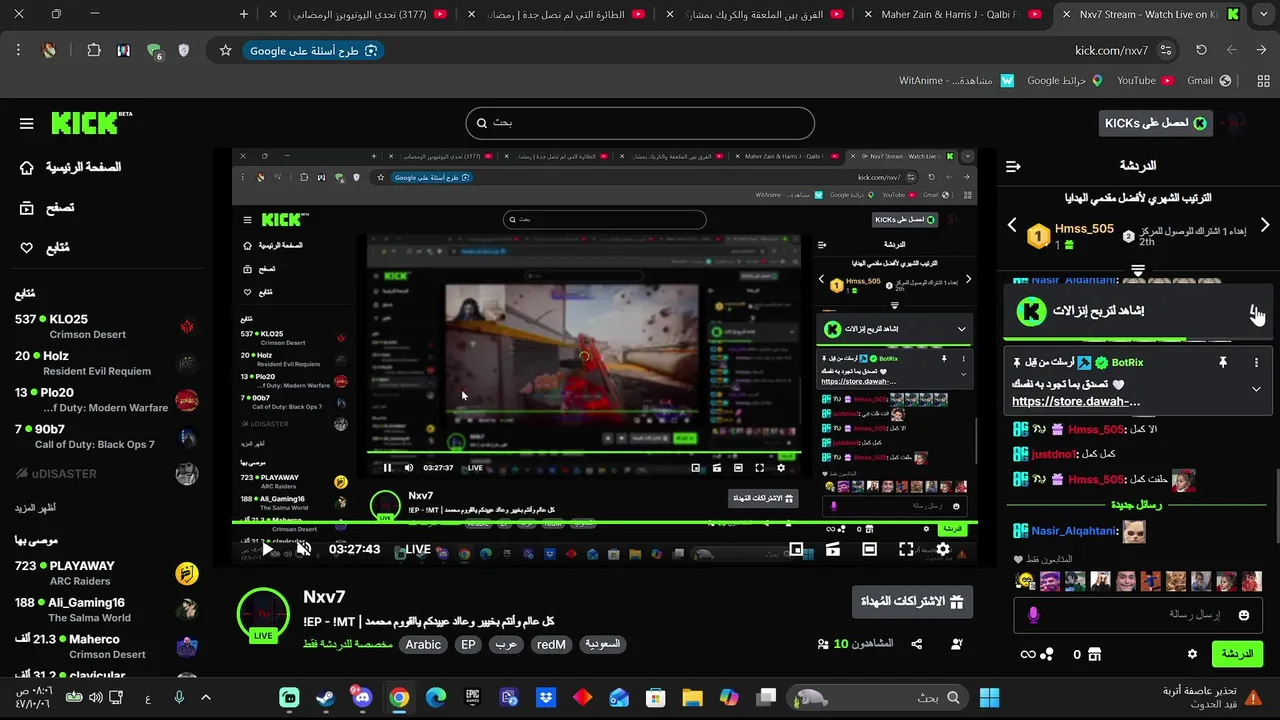Click the Kick search box

640,123
